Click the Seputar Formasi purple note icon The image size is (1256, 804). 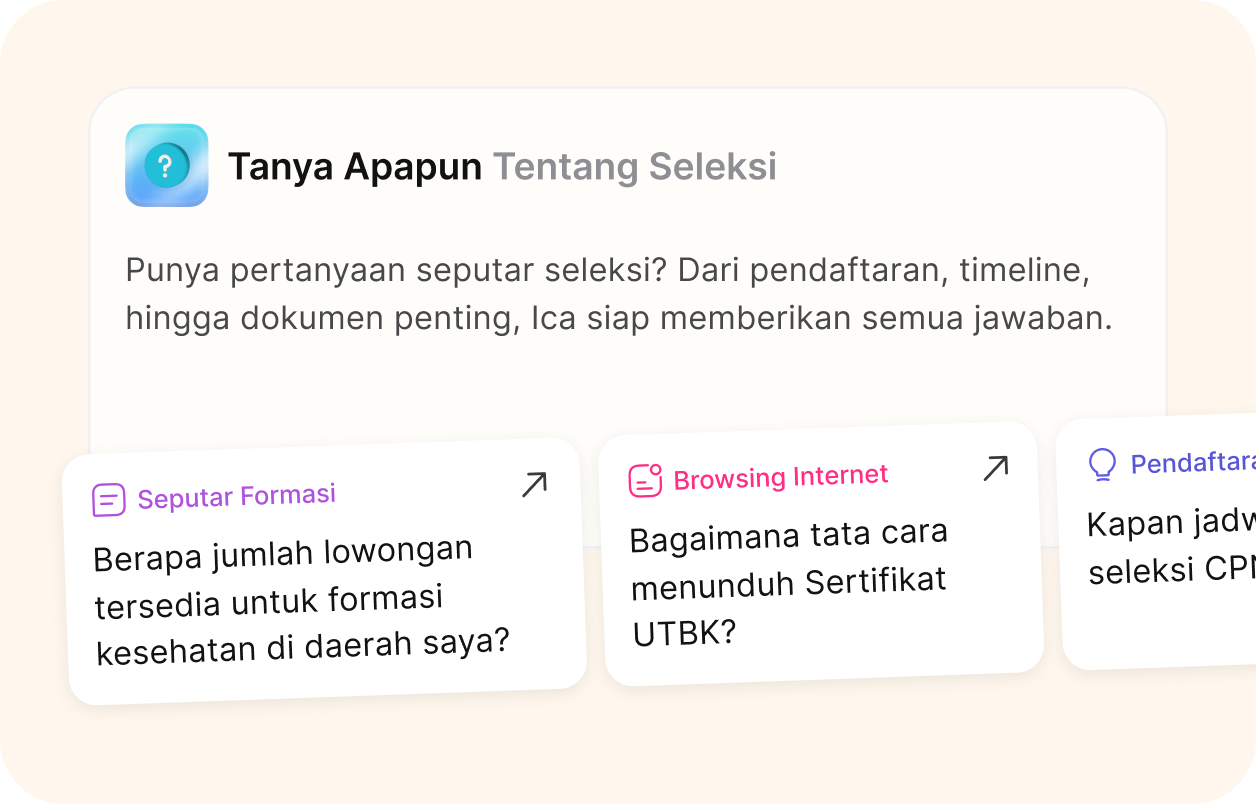click(x=108, y=499)
